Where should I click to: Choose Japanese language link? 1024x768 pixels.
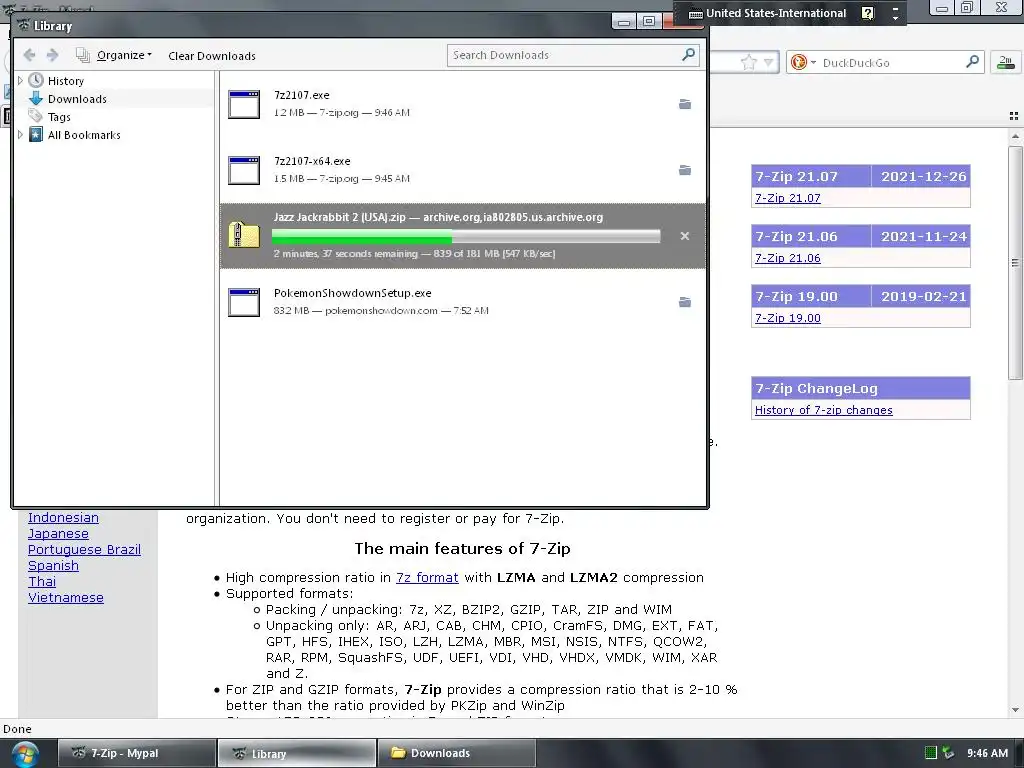pos(58,534)
